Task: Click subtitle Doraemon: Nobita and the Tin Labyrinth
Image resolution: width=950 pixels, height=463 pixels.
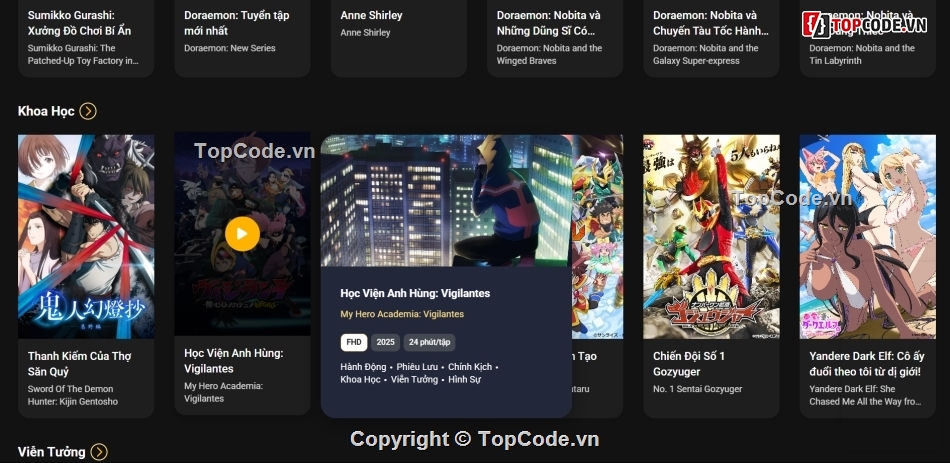Action: point(862,55)
